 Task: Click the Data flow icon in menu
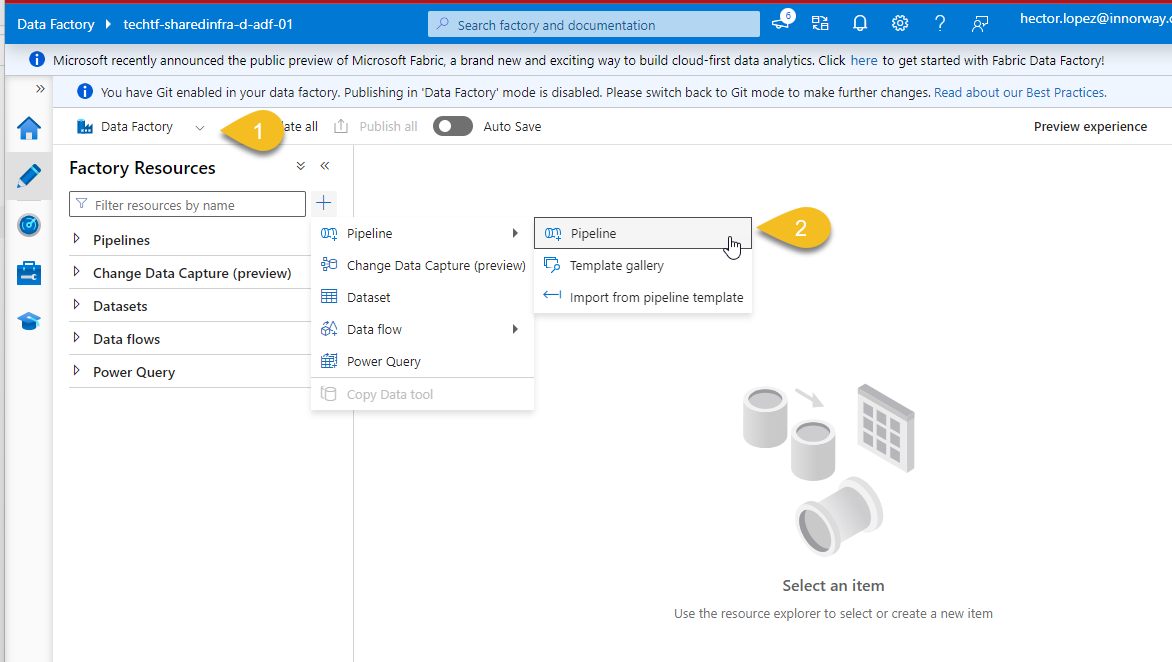click(329, 329)
